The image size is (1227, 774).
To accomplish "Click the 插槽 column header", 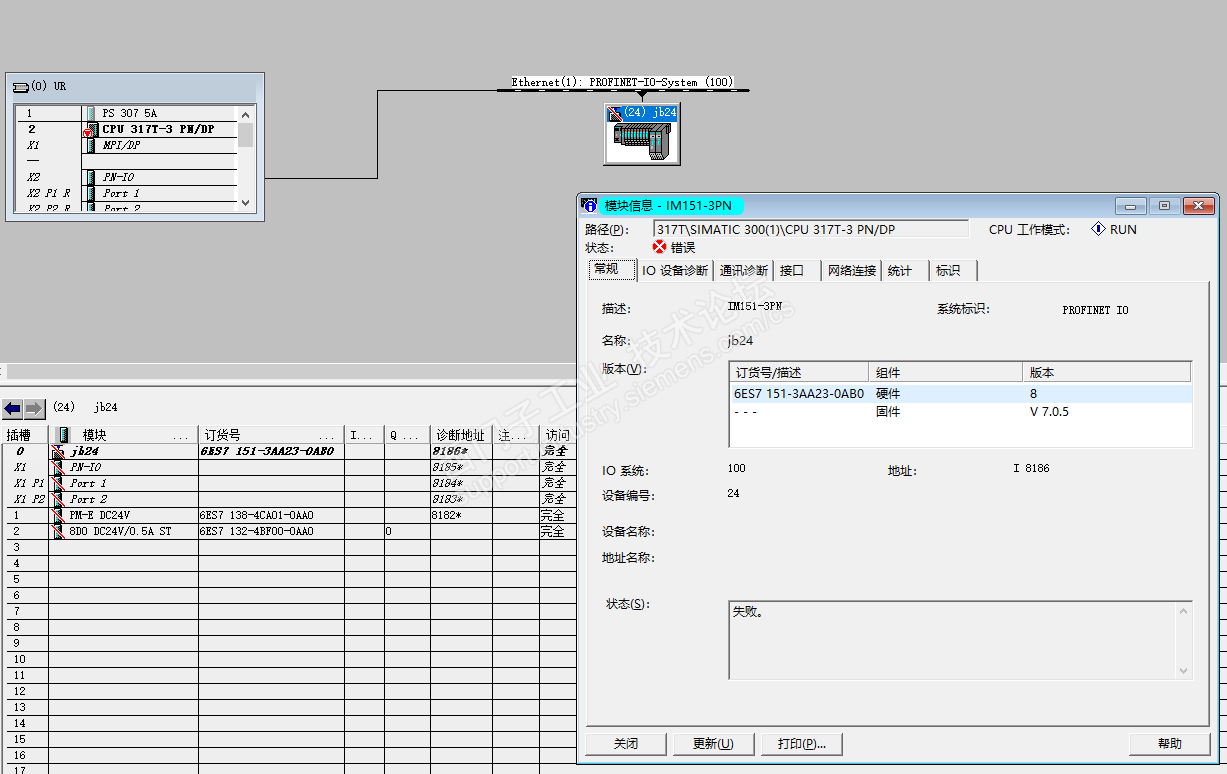I will pyautogui.click(x=23, y=435).
